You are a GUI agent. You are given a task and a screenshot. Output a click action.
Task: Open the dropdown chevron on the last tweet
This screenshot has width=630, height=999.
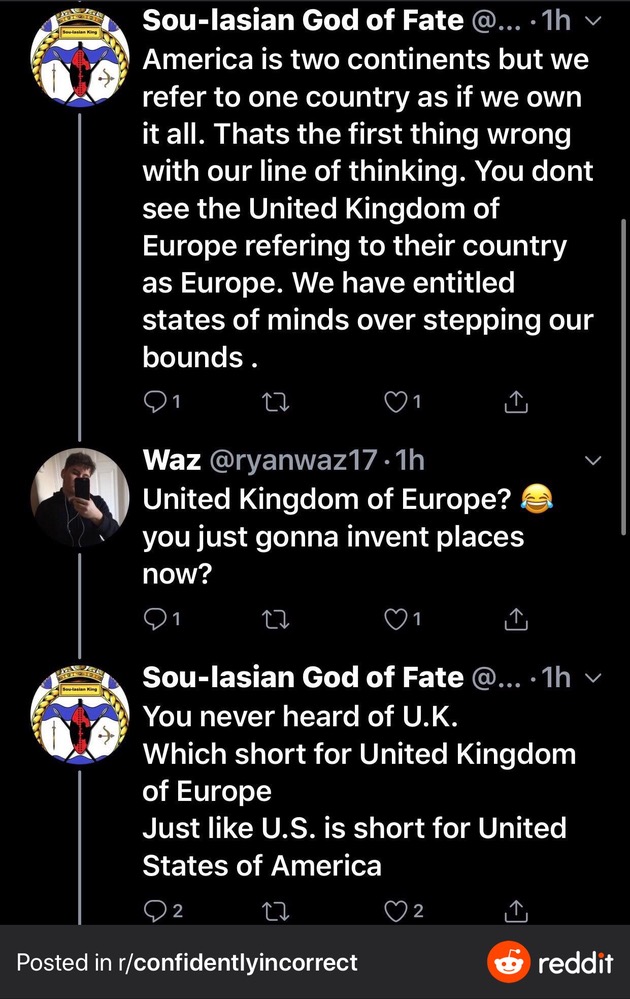(x=593, y=679)
